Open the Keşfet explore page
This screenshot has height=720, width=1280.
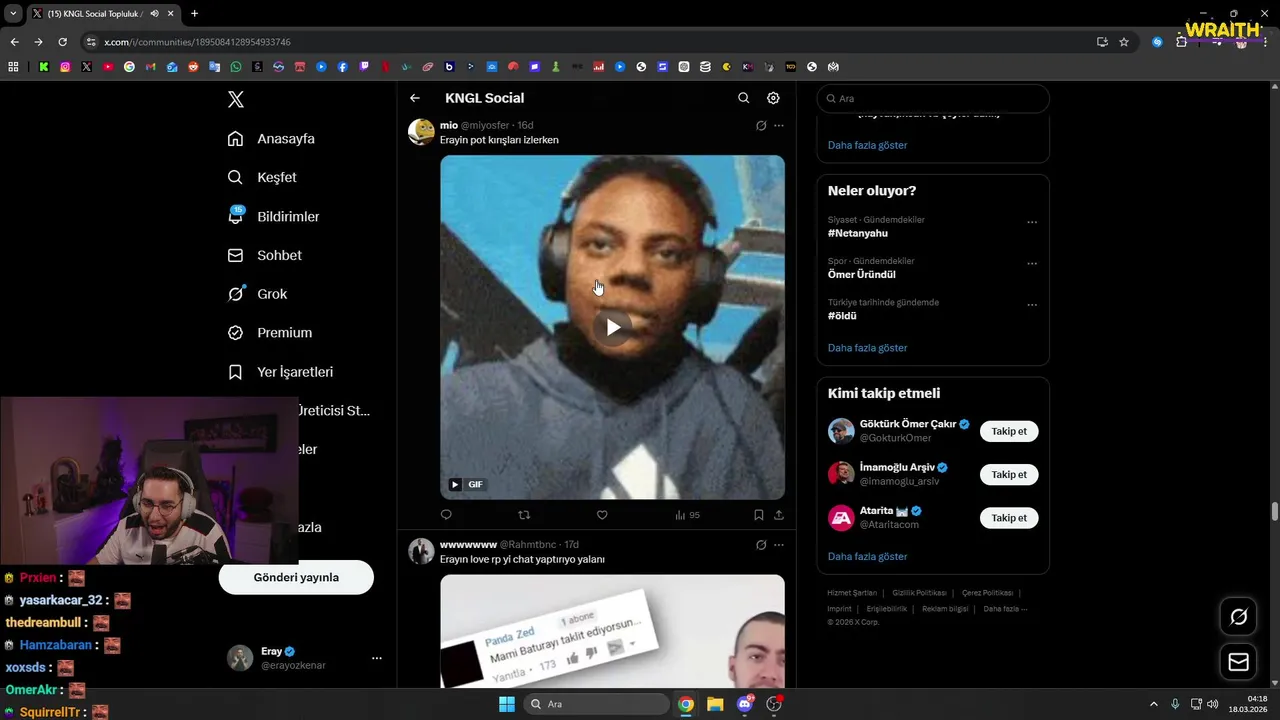coord(262,177)
